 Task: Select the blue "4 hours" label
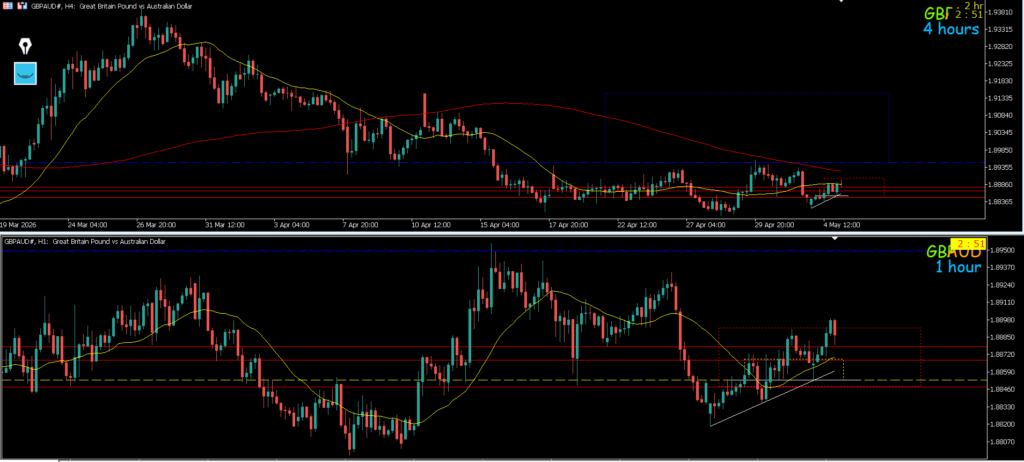[951, 29]
